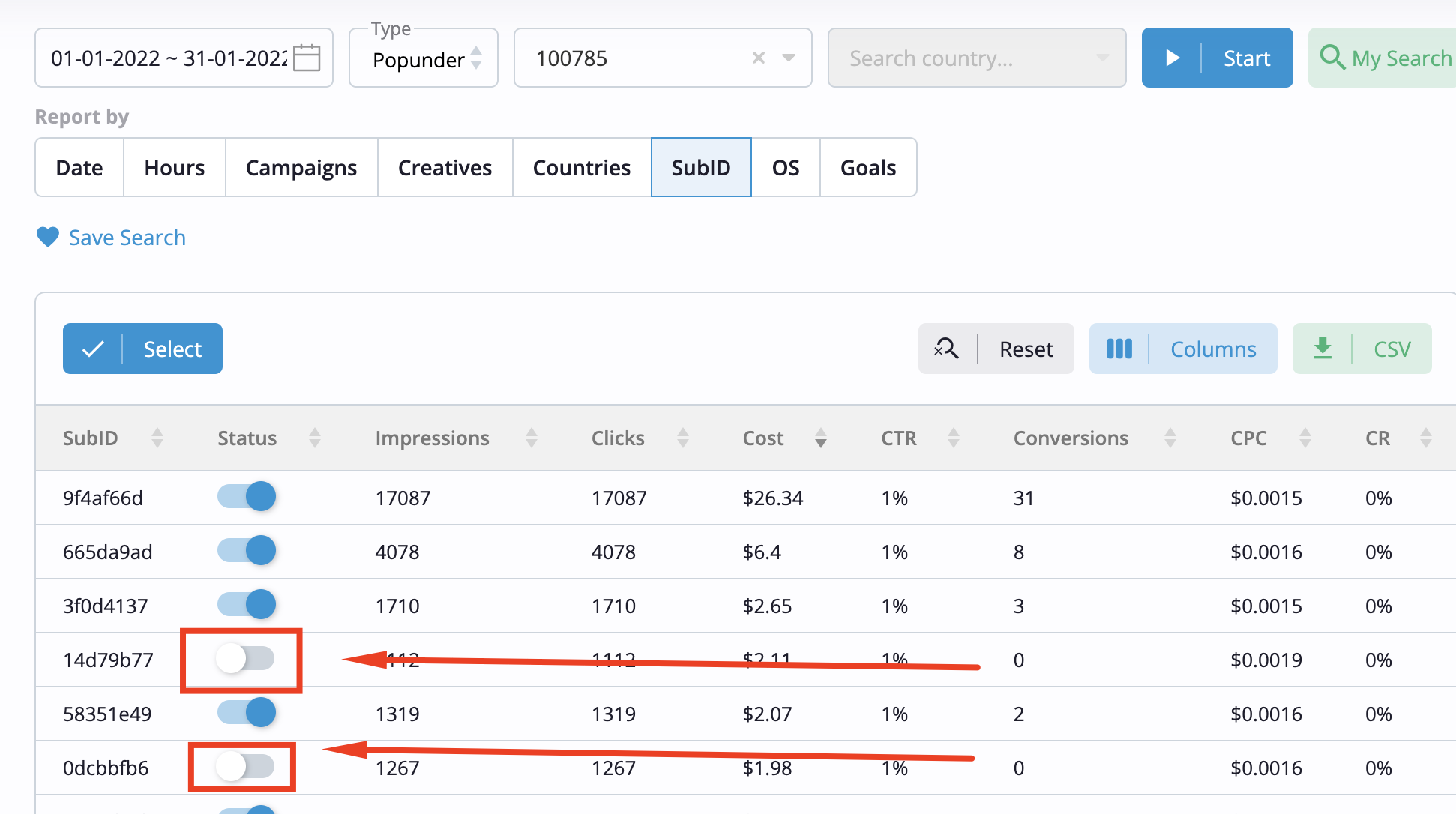Switch report to Hours tab
Image resolution: width=1456 pixels, height=814 pixels.
[x=175, y=167]
